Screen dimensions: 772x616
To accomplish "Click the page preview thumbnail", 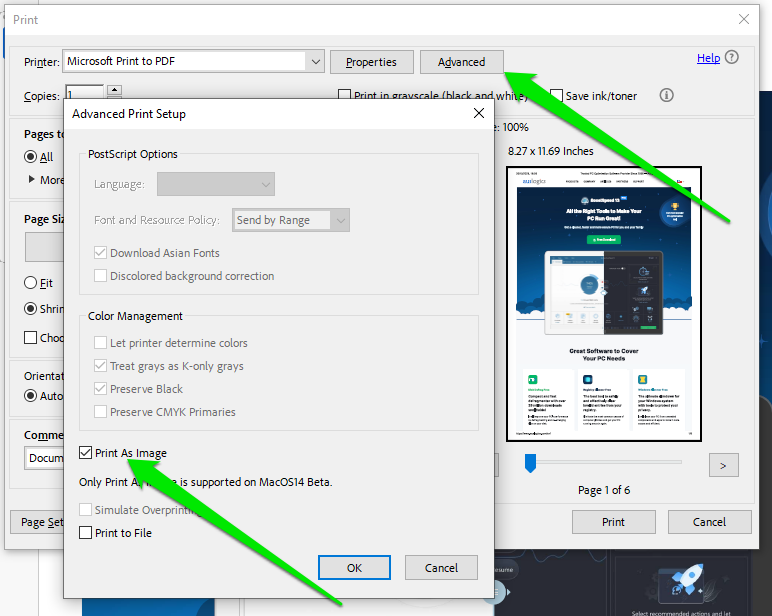I will pos(604,304).
